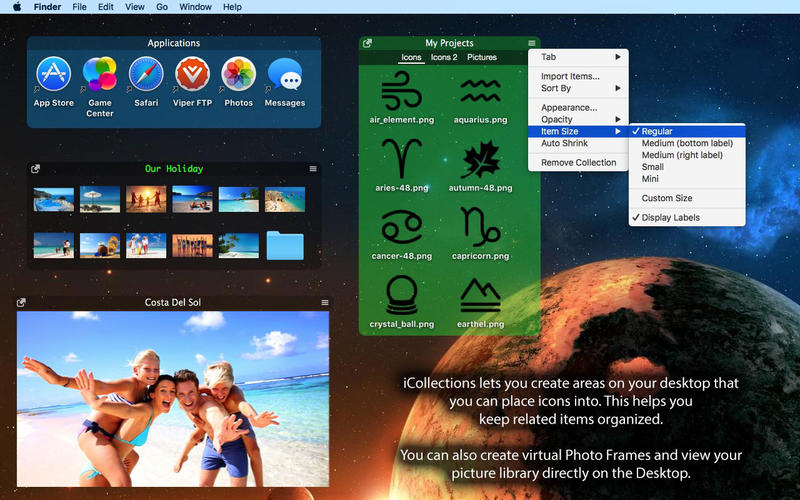800x500 pixels.
Task: Click Costa Del Sol detach arrow icon
Action: click(x=21, y=303)
